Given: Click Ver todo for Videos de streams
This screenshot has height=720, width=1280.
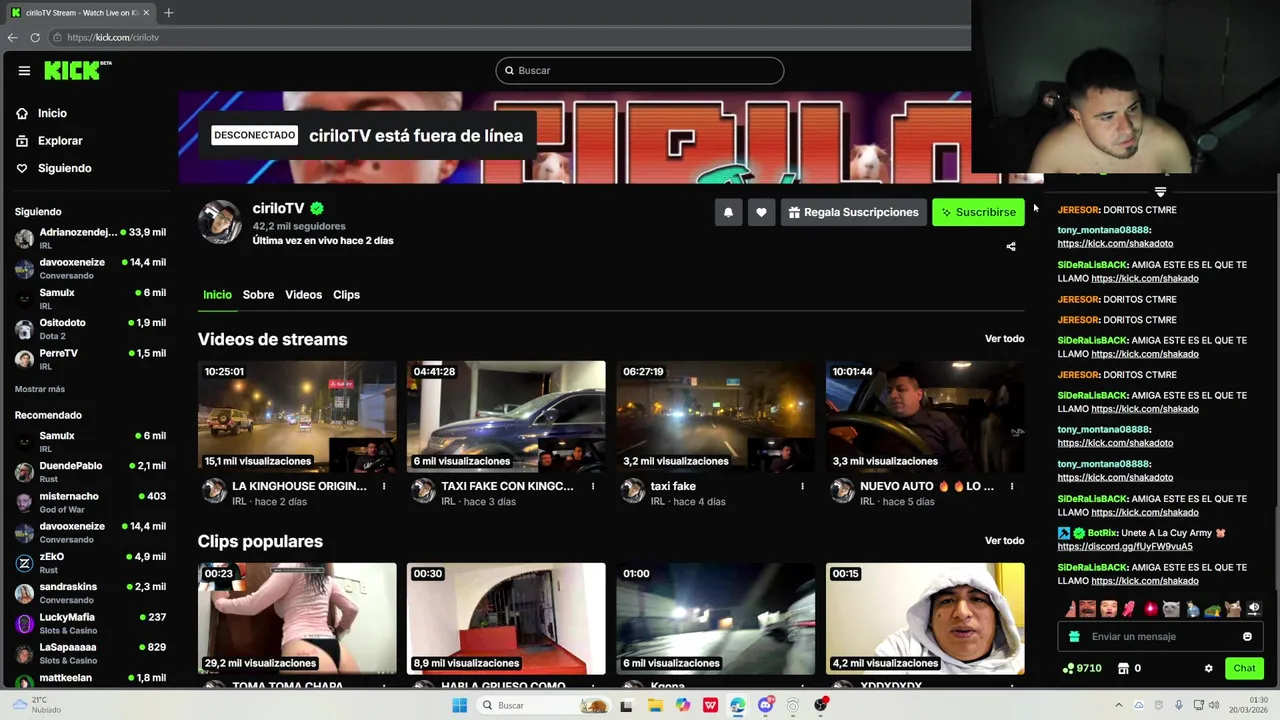Looking at the screenshot, I should click(x=1004, y=339).
